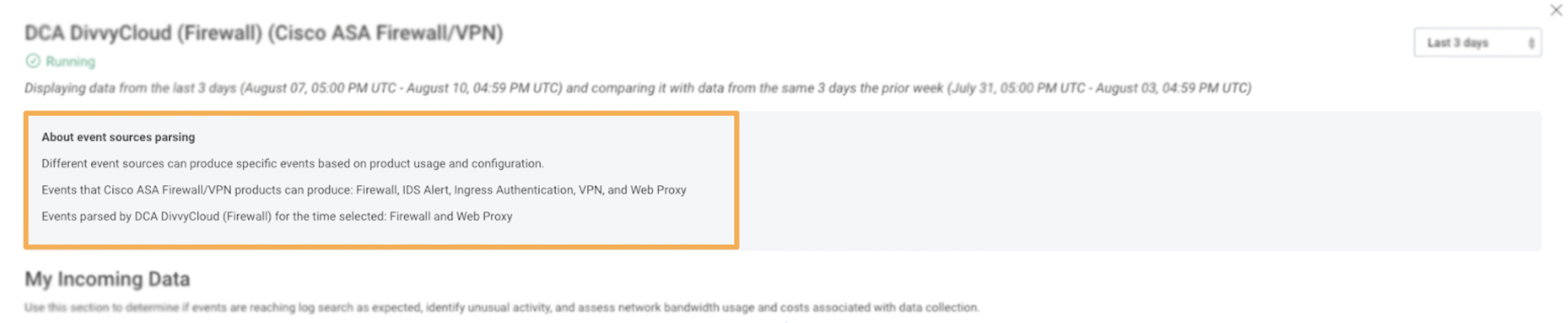The image size is (1568, 323).
Task: Click the "About event sources parsing" heading
Action: click(118, 137)
